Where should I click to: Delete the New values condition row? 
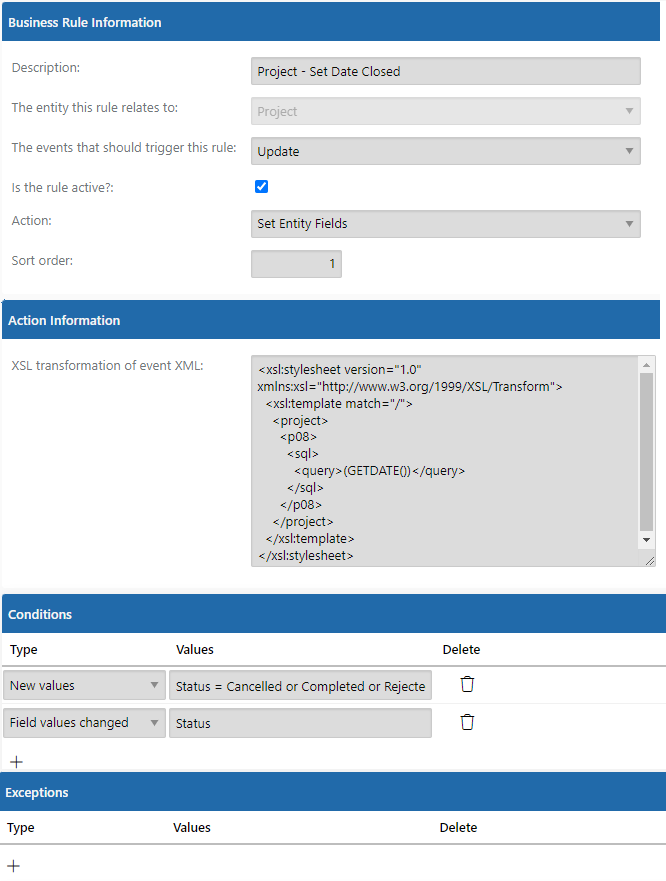click(x=467, y=684)
